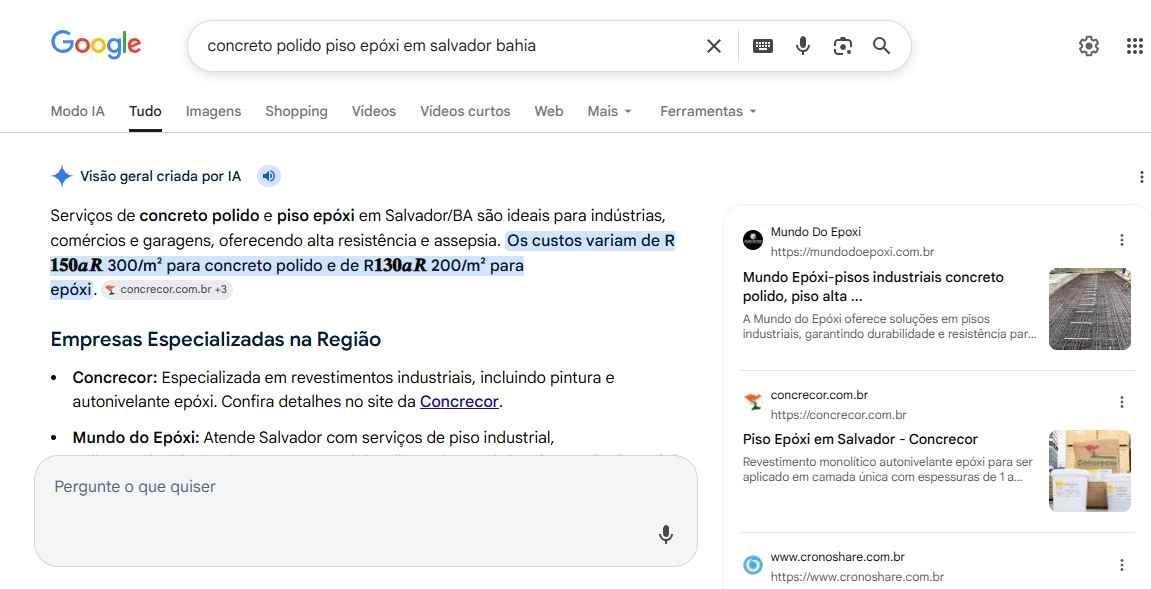The image size is (1151, 589).
Task: Click 'A Mundo do Epóxi oferece' snippet
Action: coord(890,326)
